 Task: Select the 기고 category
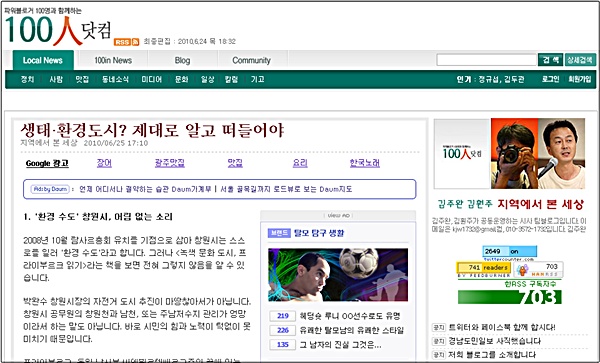tap(258, 79)
